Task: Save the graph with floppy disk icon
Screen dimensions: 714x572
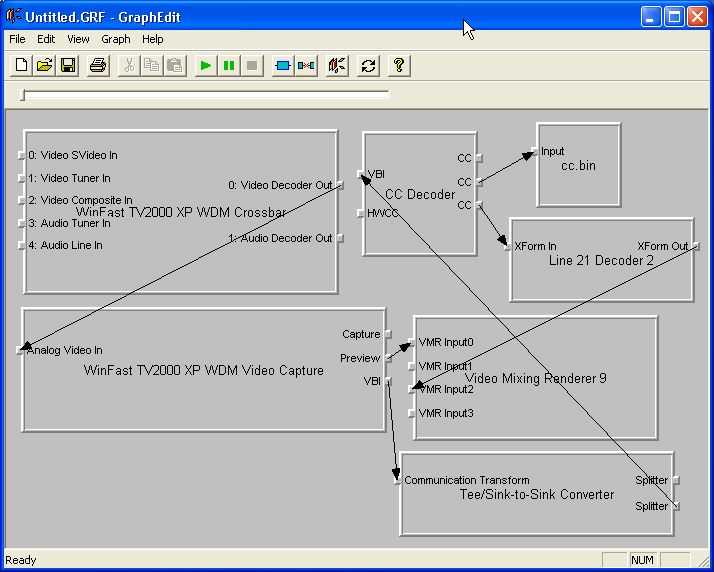Action: [68, 66]
